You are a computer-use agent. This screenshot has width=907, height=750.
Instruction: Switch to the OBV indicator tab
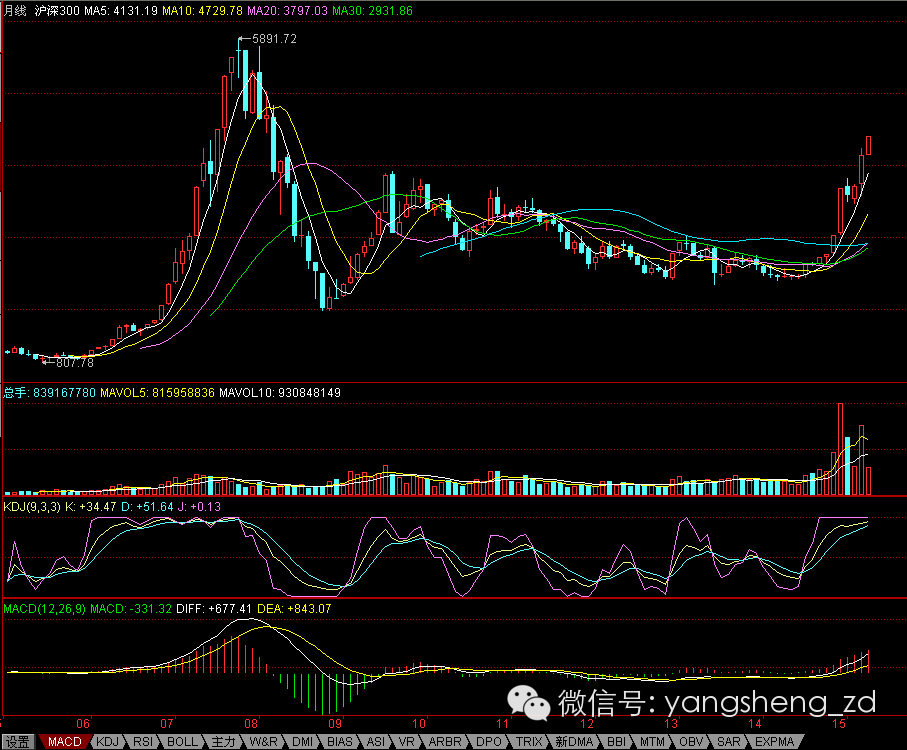(x=691, y=742)
